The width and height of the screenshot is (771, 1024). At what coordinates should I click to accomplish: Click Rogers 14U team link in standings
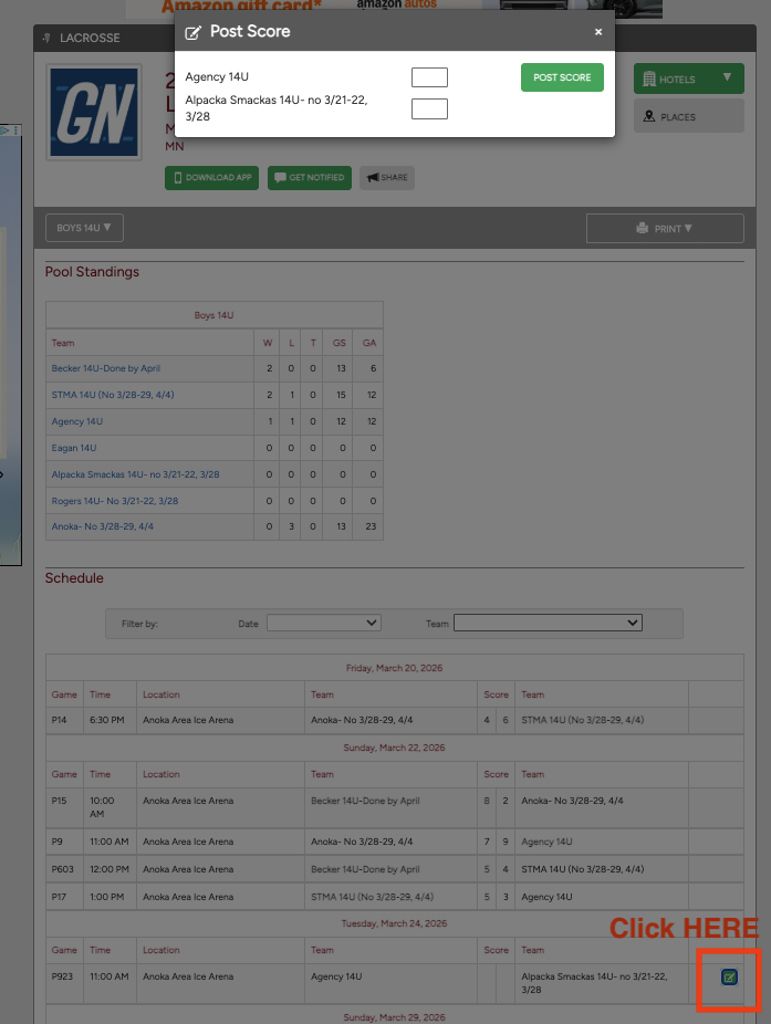tap(114, 501)
